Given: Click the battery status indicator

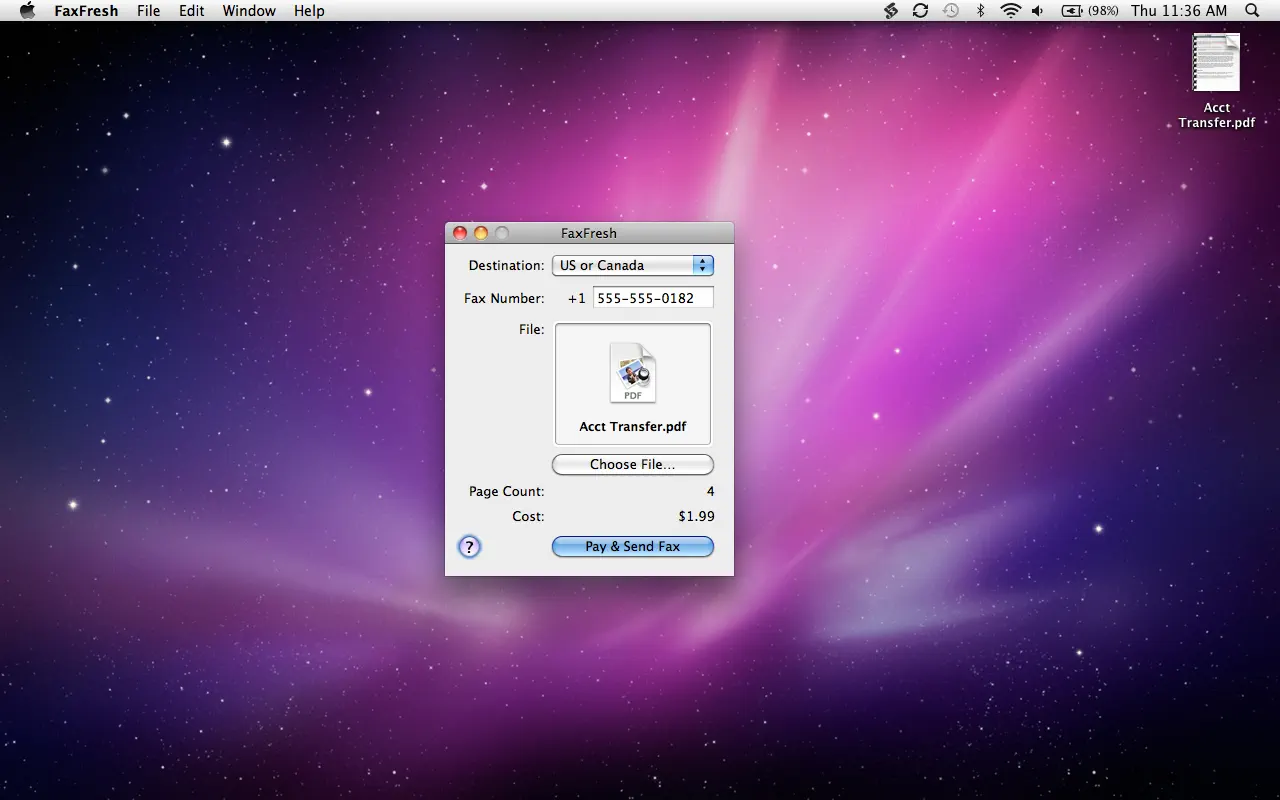Looking at the screenshot, I should tap(1090, 10).
